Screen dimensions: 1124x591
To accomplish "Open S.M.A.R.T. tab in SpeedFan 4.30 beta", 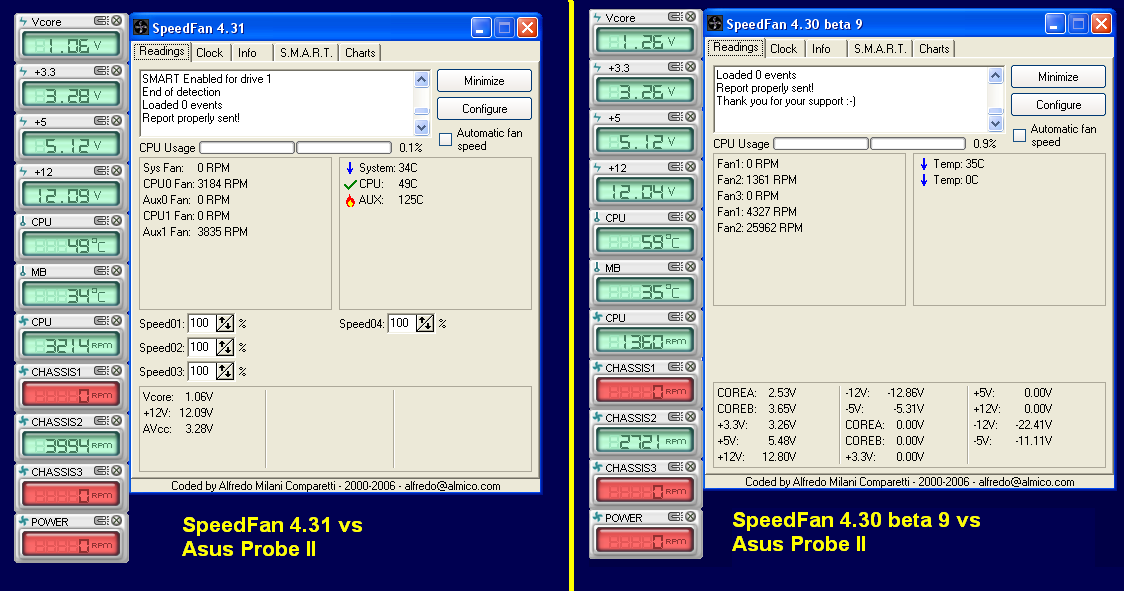I will tap(880, 49).
